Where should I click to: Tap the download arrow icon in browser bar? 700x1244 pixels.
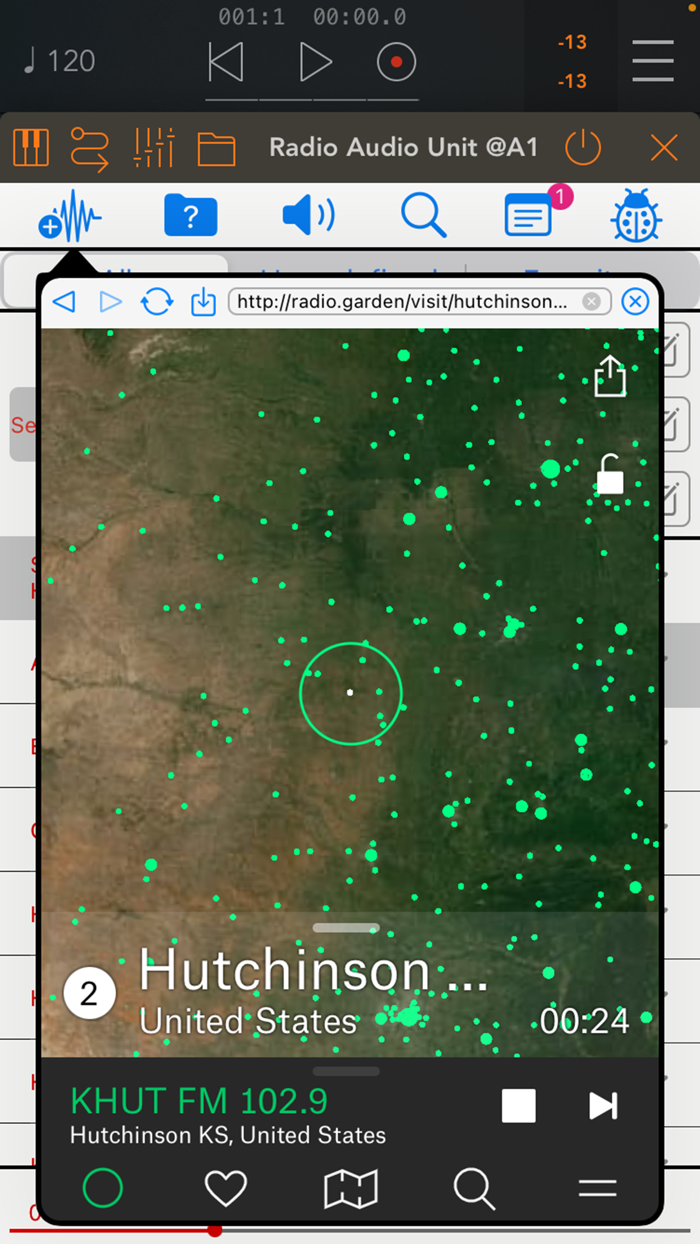[203, 301]
